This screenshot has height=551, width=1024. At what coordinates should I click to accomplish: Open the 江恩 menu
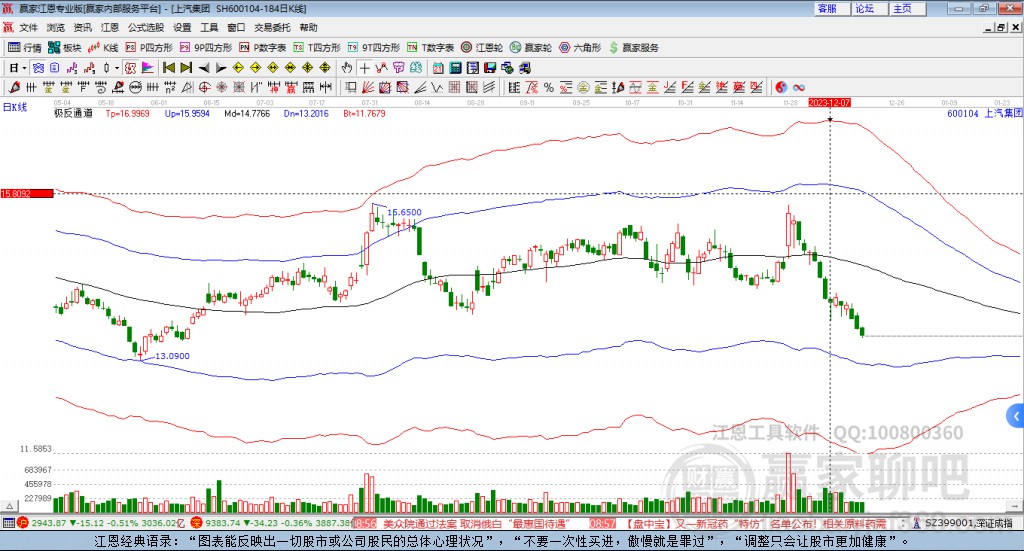coord(110,27)
